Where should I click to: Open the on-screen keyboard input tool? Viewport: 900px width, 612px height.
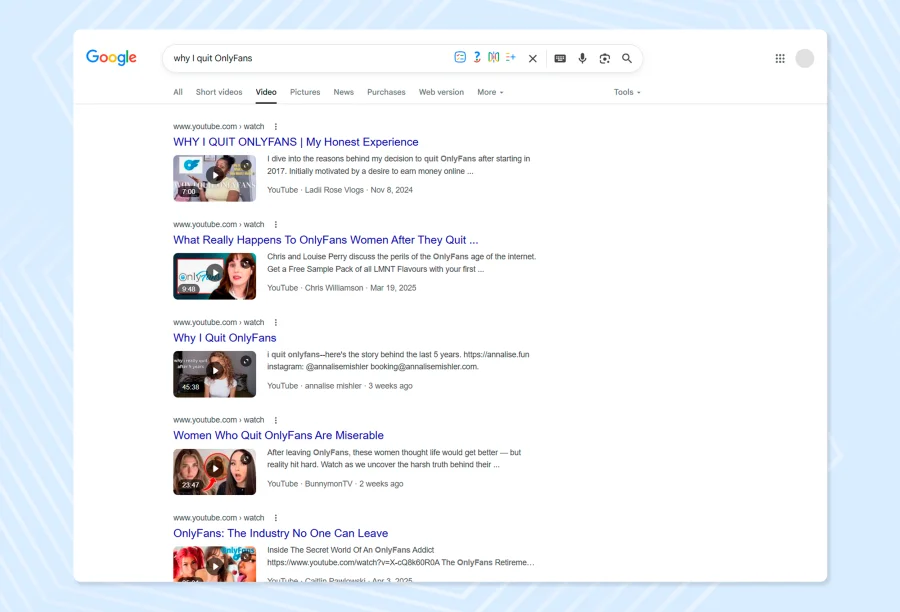(560, 58)
